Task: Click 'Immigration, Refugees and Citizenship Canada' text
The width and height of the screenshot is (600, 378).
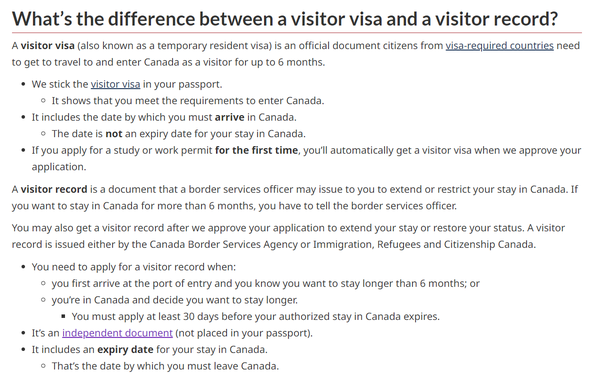Action: [x=424, y=244]
